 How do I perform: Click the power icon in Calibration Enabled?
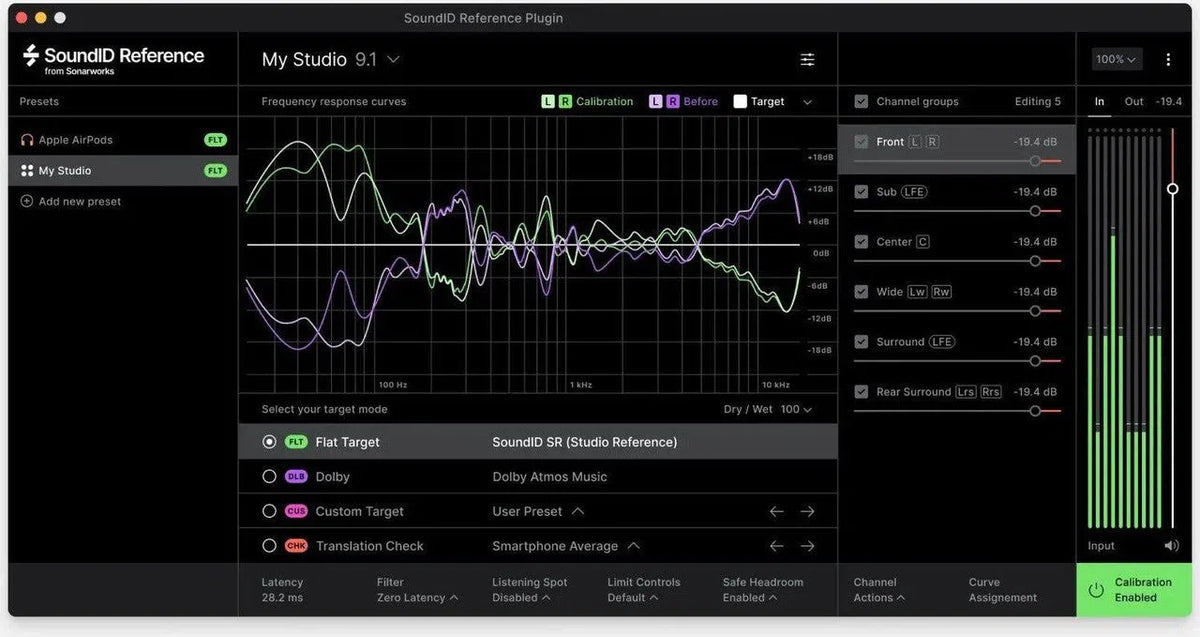coord(1097,590)
